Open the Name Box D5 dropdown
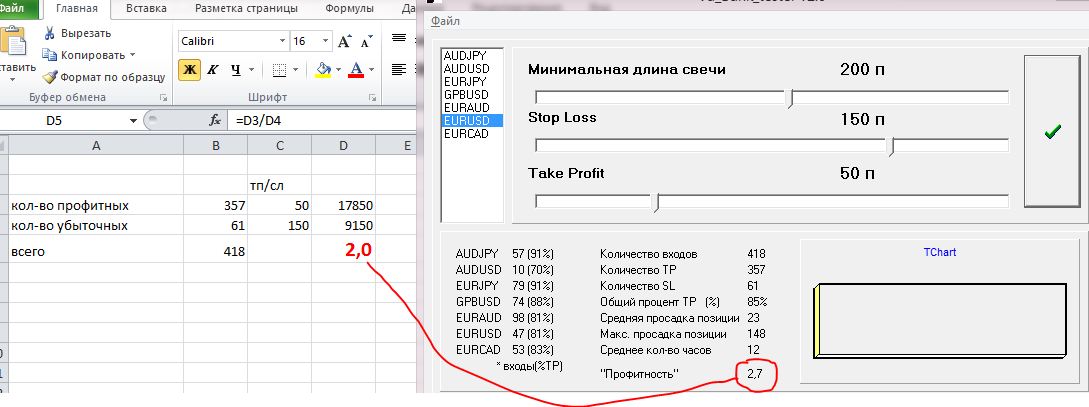 pyautogui.click(x=133, y=121)
